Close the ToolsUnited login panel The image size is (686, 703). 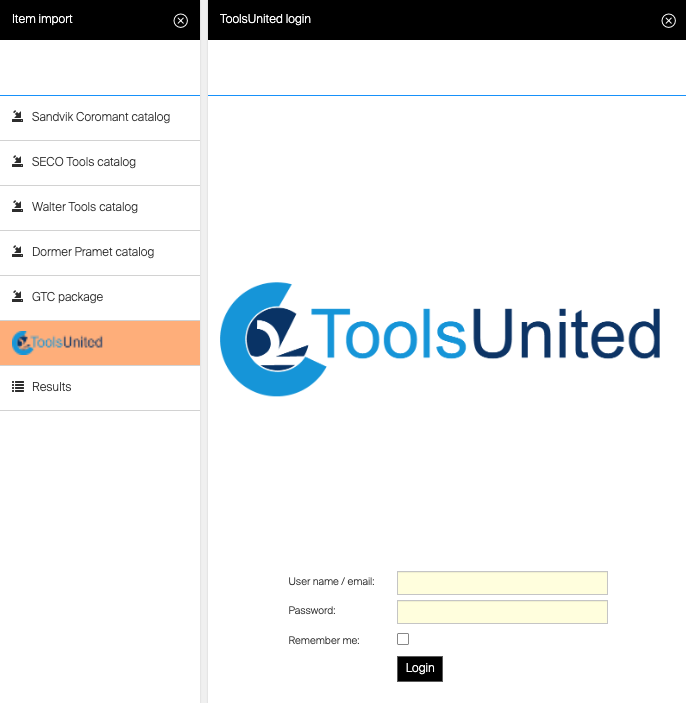click(x=668, y=20)
